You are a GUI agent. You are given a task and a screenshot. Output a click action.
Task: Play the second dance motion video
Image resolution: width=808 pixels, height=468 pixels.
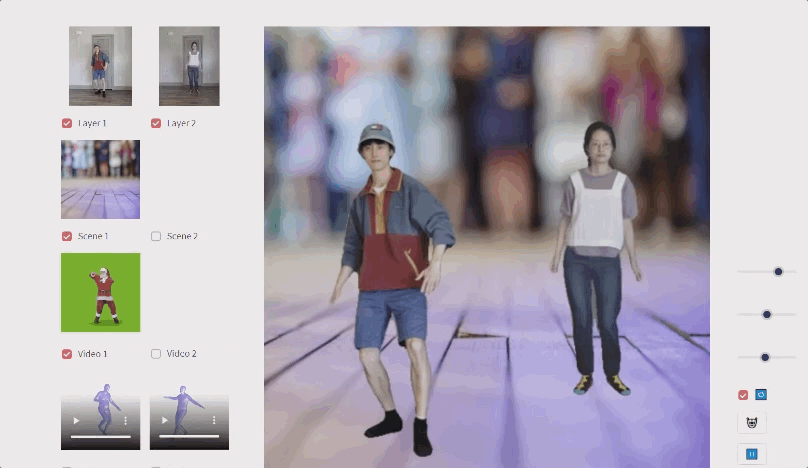[x=165, y=421]
